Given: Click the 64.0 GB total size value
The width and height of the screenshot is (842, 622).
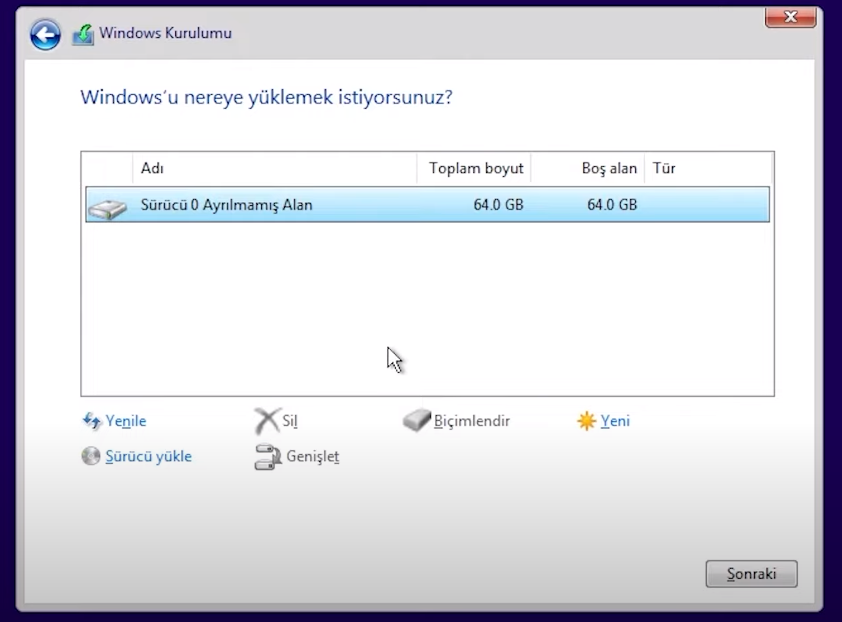Looking at the screenshot, I should coord(498,205).
